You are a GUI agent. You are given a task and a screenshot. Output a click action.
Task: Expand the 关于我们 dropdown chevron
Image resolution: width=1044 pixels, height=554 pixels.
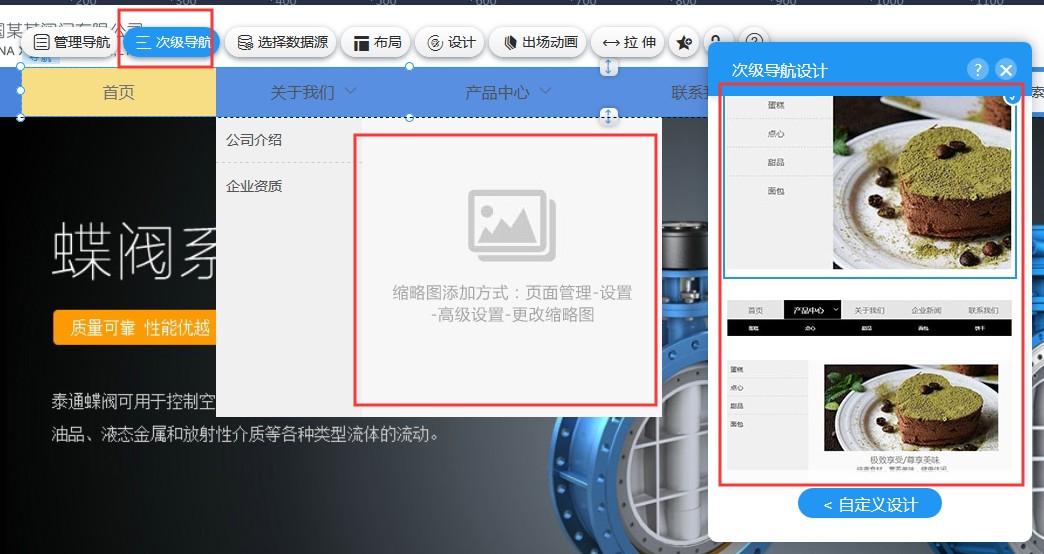tap(350, 91)
